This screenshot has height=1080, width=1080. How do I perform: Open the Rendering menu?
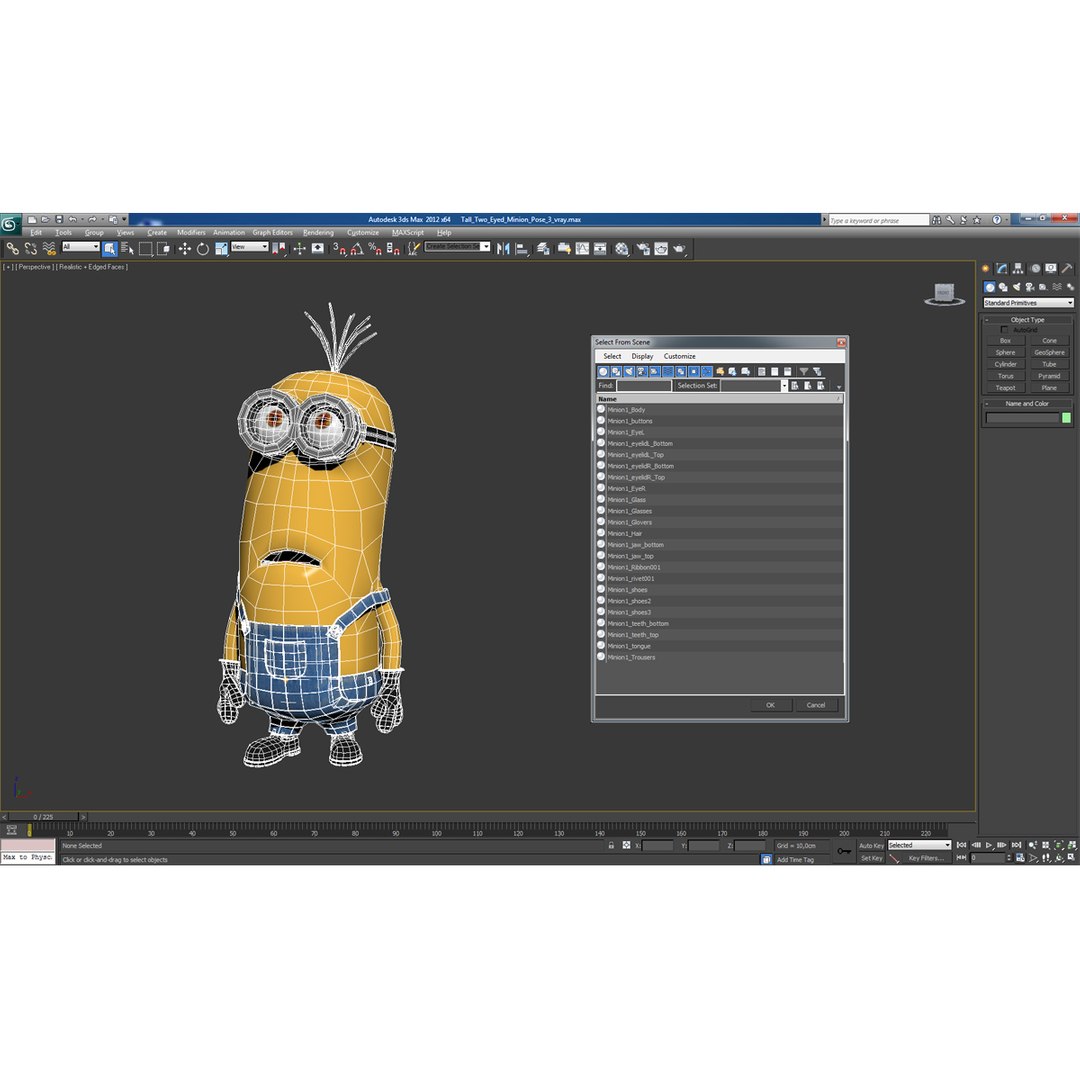[318, 232]
